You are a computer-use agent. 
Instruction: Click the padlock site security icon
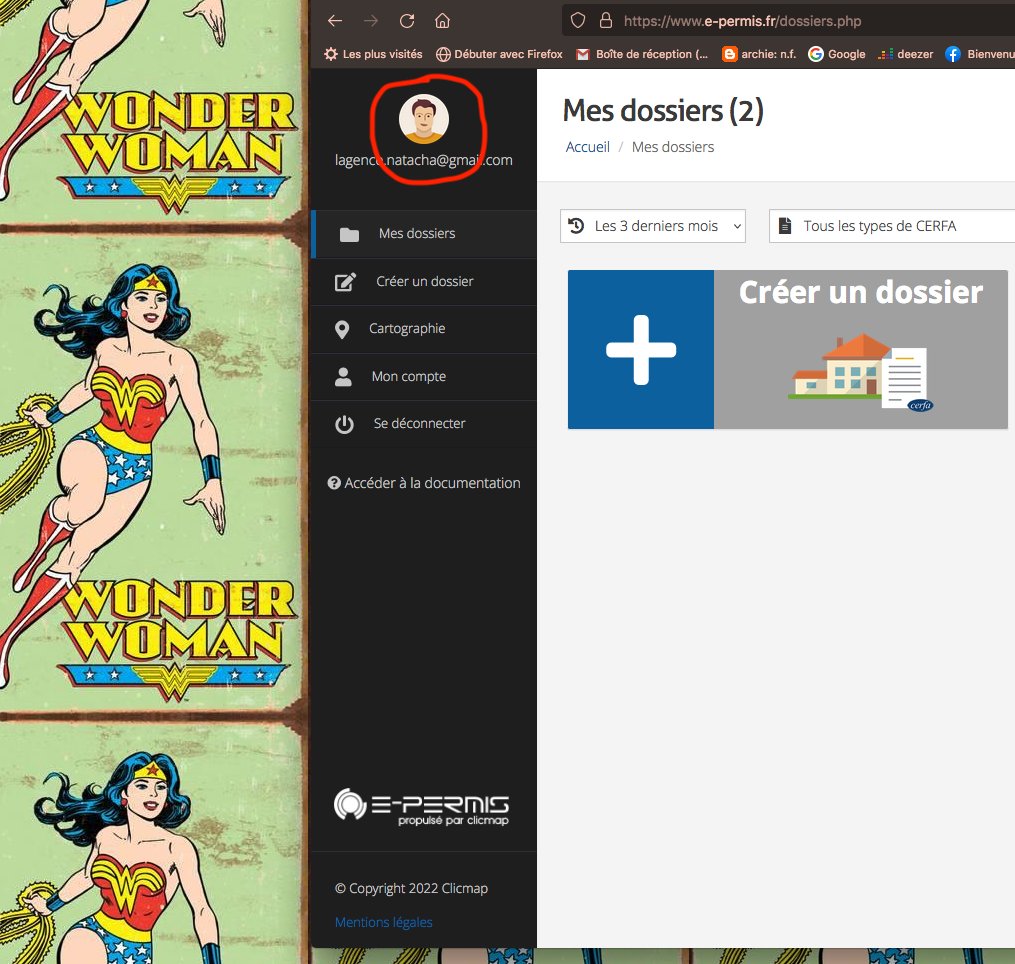click(x=606, y=21)
